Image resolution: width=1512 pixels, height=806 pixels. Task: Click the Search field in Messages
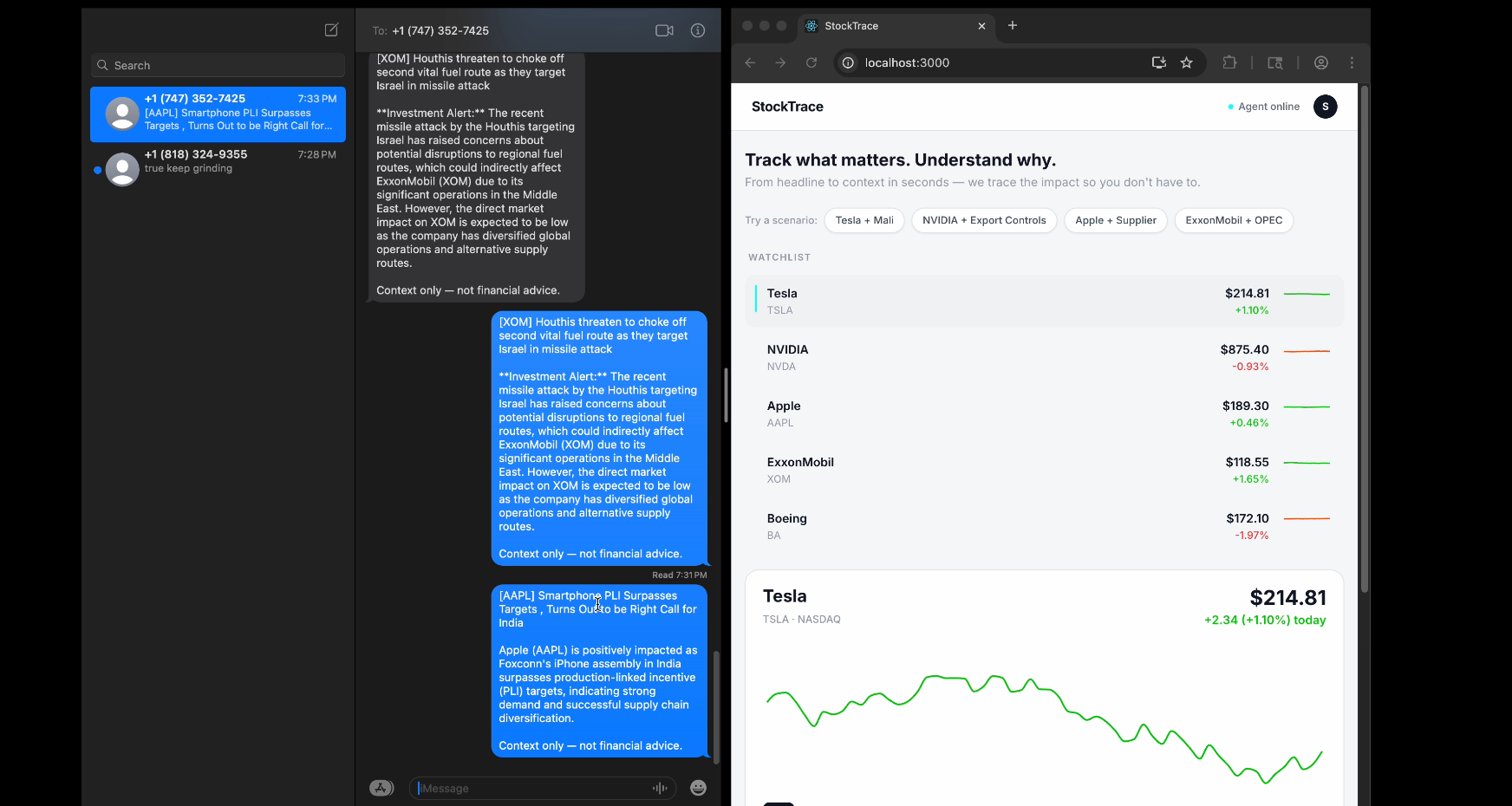218,65
